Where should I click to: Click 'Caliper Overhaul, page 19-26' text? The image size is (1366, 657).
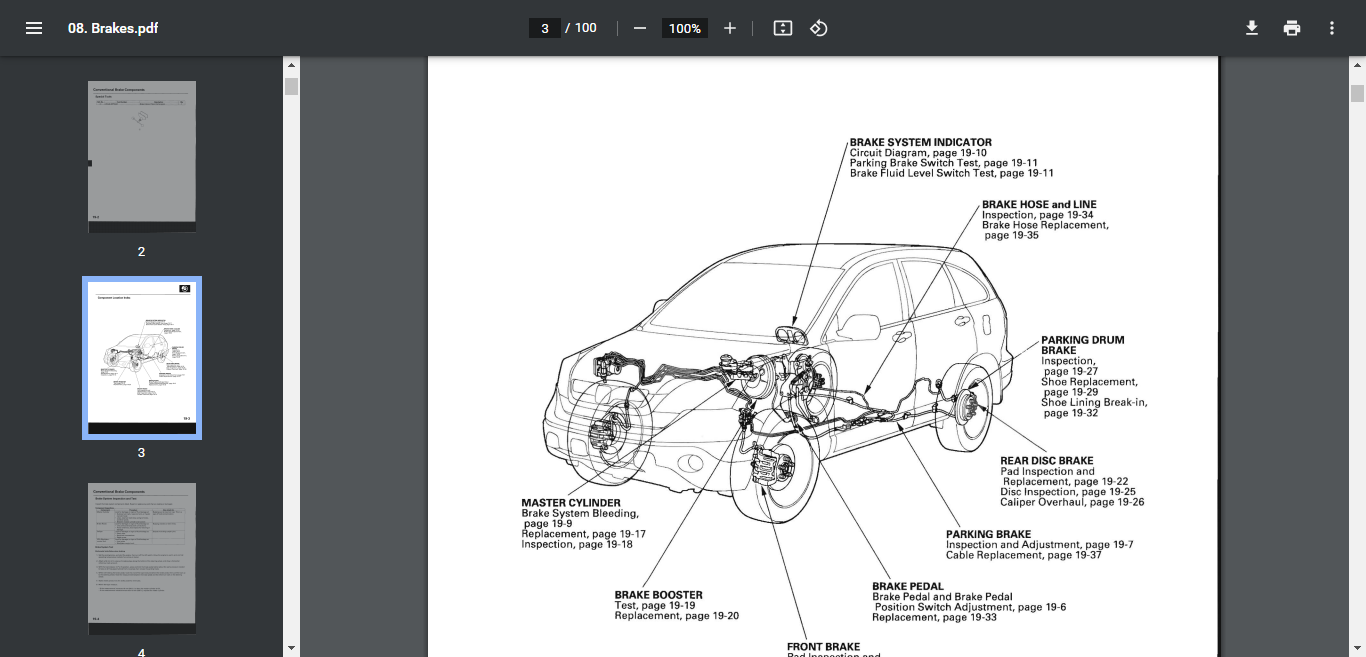[x=1072, y=502]
